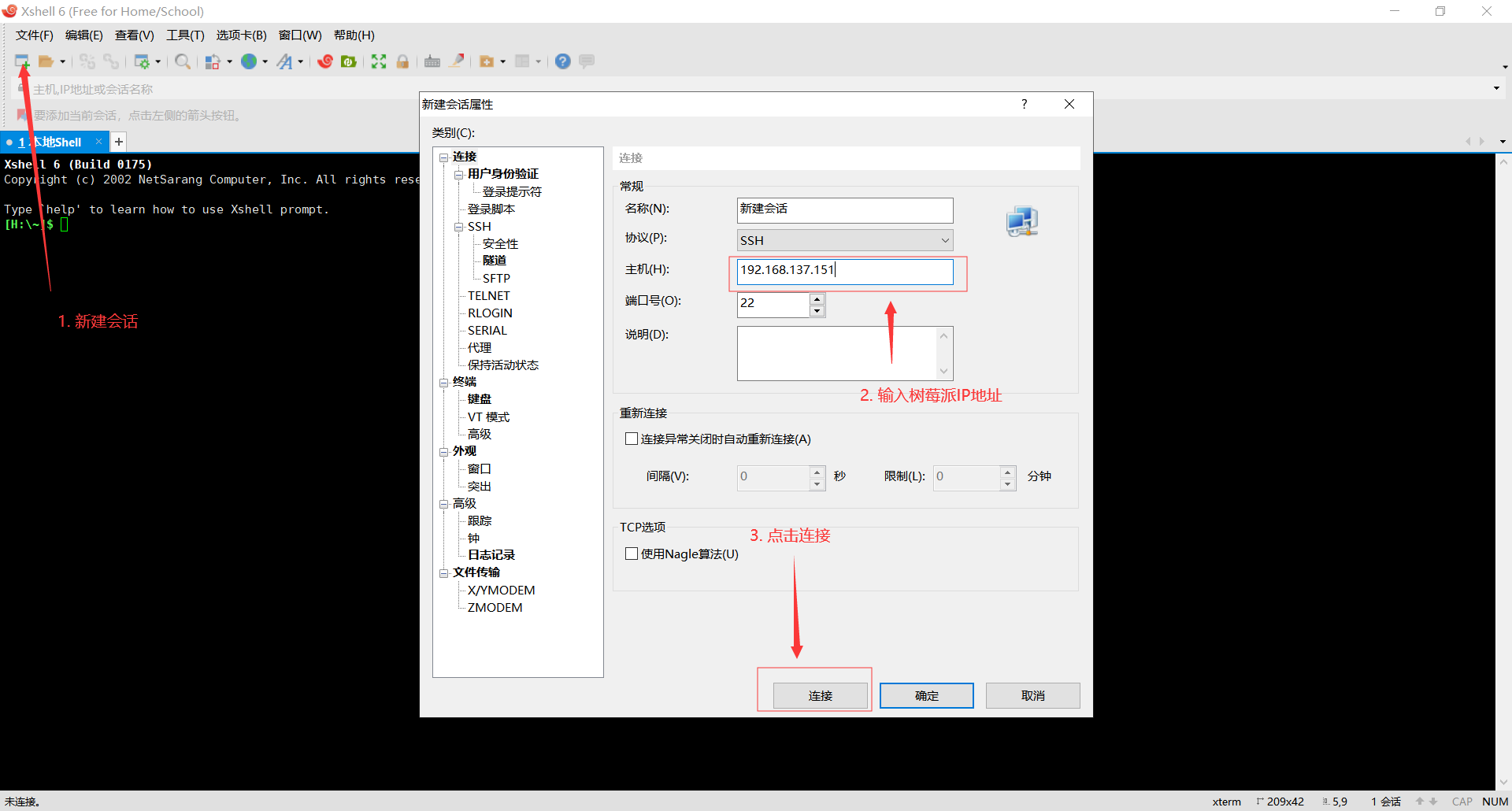Click the Open session folder icon
The width and height of the screenshot is (1512, 811).
click(x=46, y=61)
